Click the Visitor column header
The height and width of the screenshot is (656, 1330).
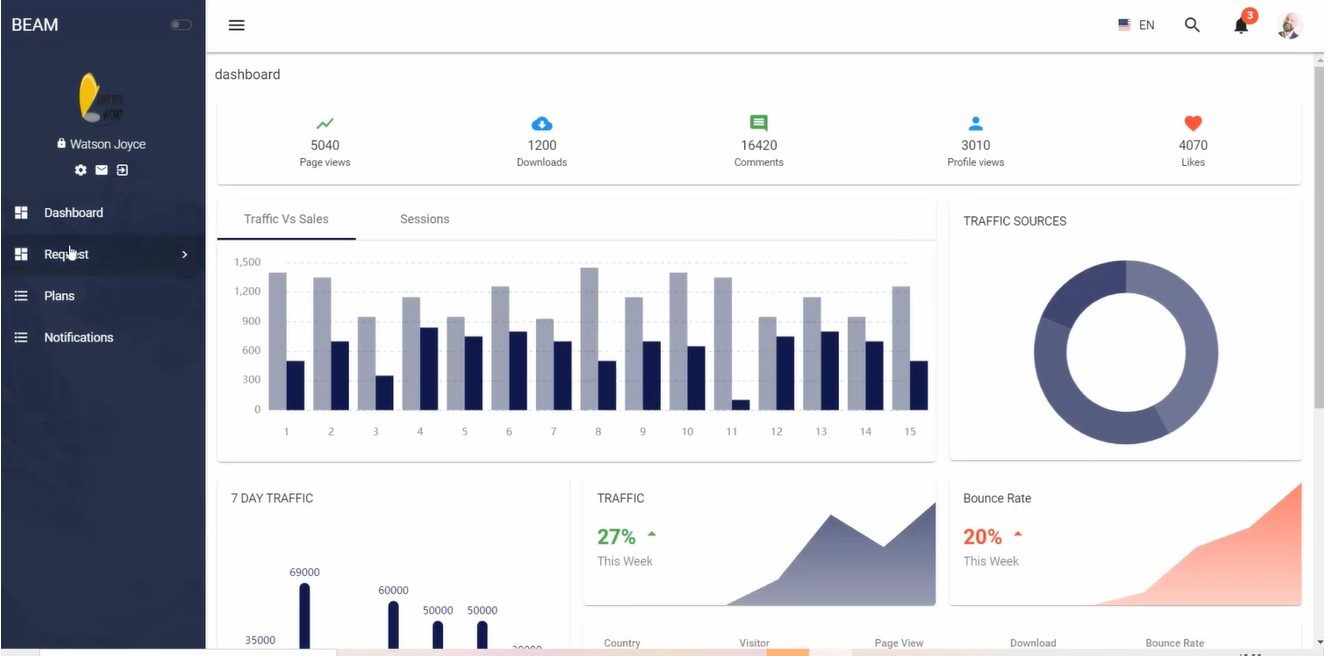coord(754,643)
